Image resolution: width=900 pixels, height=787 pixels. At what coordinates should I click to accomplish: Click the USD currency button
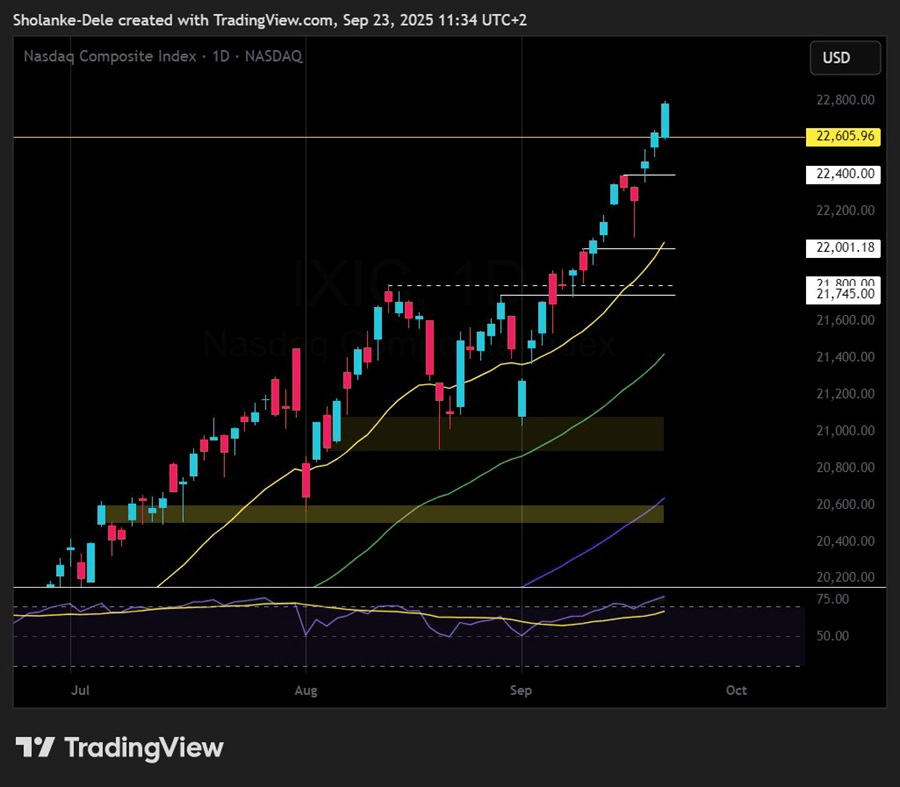click(845, 58)
